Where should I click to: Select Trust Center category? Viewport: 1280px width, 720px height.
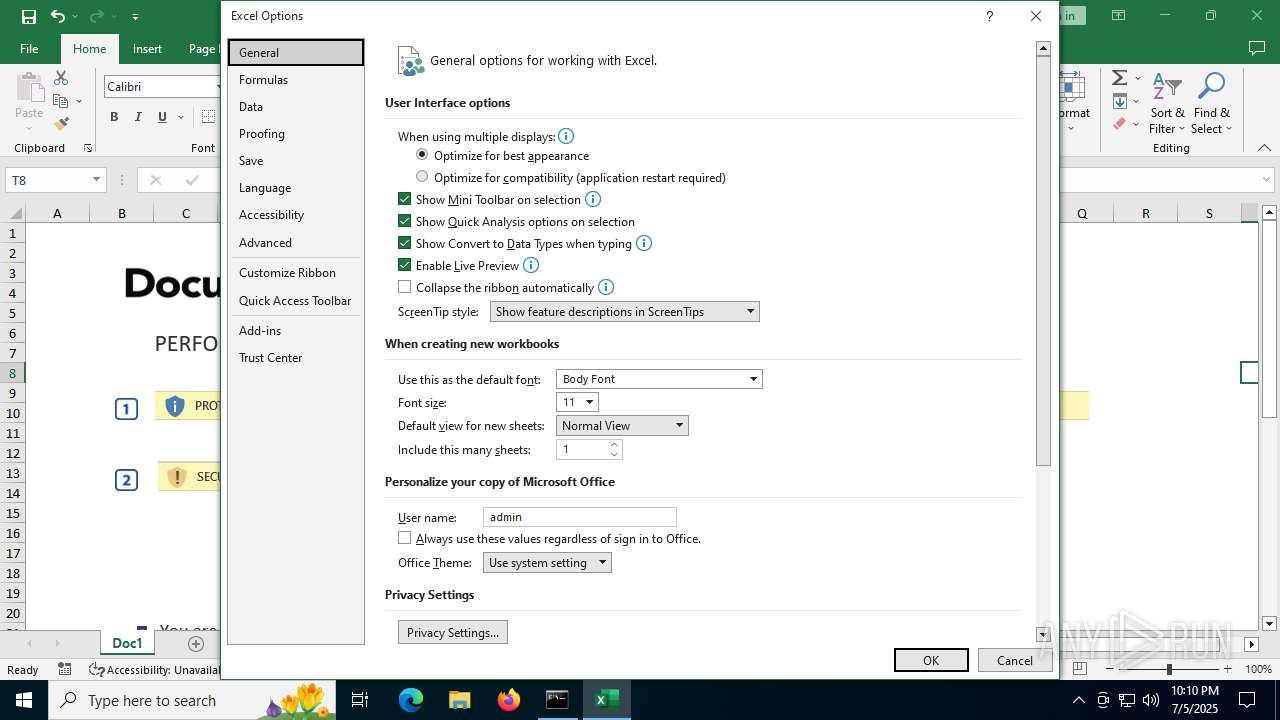point(296,358)
